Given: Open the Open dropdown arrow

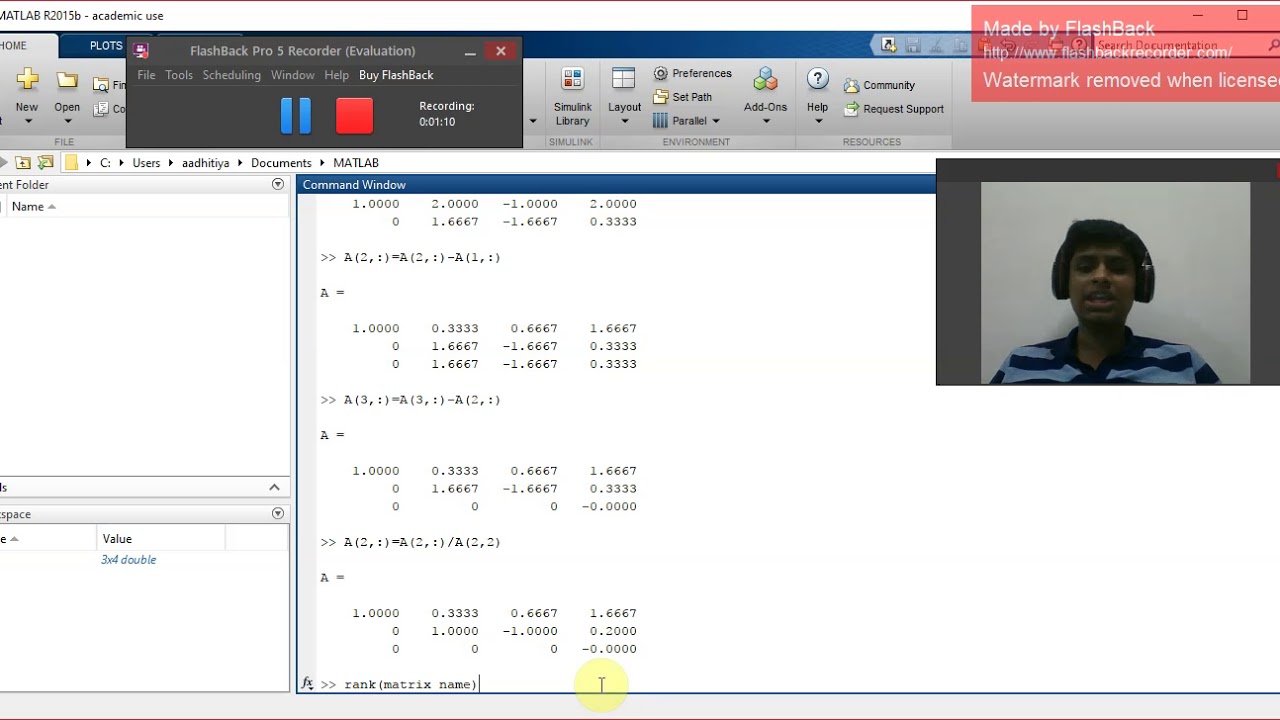Looking at the screenshot, I should [67, 121].
